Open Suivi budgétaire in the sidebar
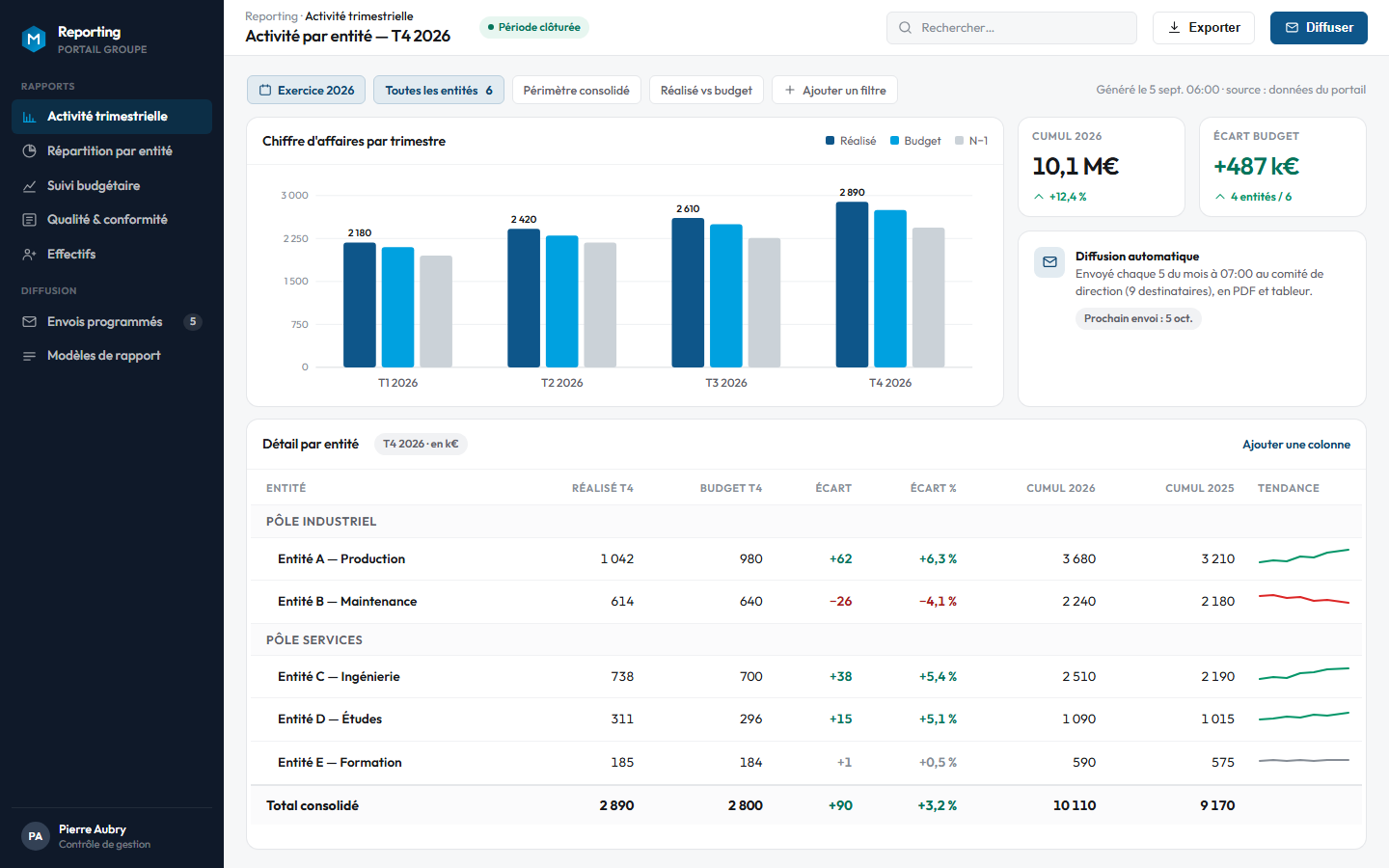The height and width of the screenshot is (868, 1389). (x=112, y=186)
